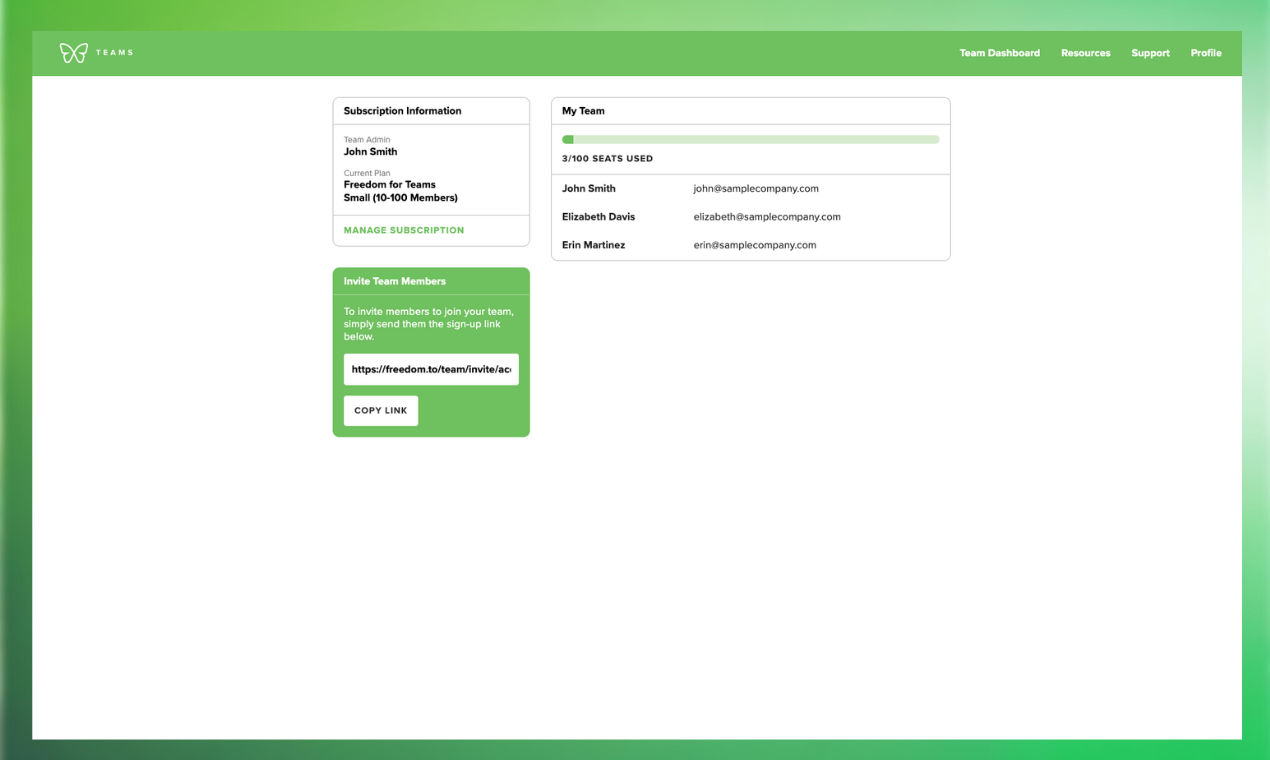Click the email elizabeth@samplecompany.com
Image resolution: width=1270 pixels, height=760 pixels.
(767, 216)
